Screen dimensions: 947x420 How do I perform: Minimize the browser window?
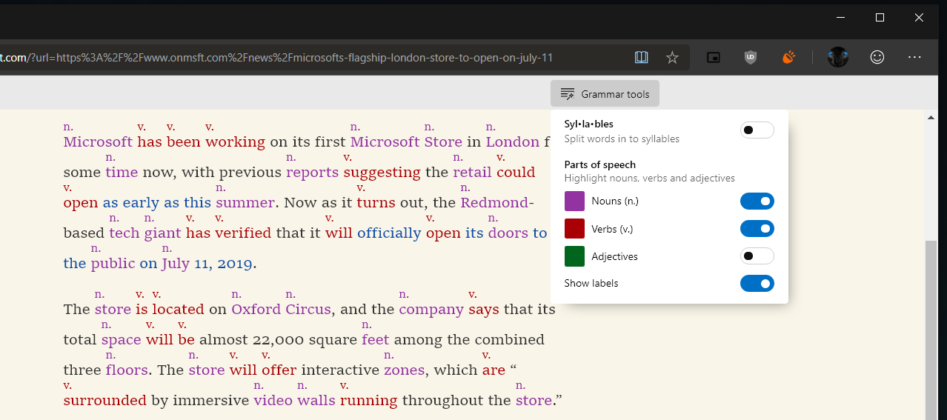(840, 18)
